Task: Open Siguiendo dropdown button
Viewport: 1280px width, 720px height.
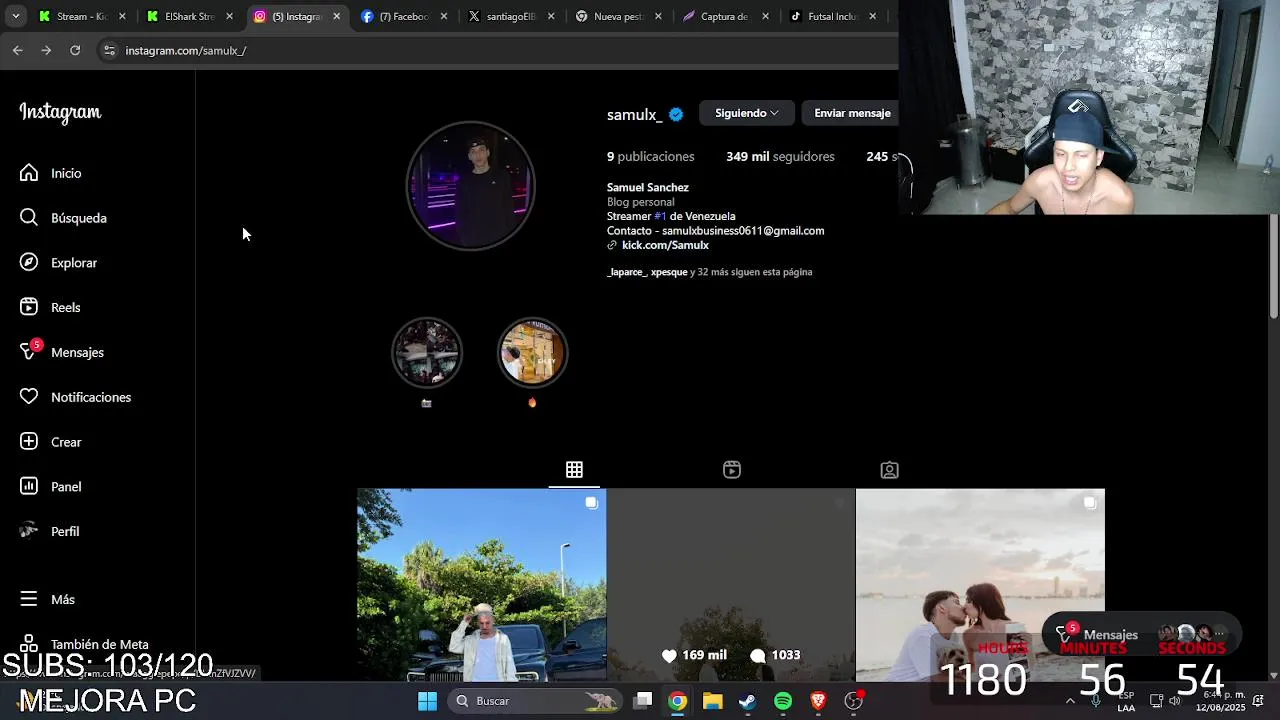Action: (746, 113)
